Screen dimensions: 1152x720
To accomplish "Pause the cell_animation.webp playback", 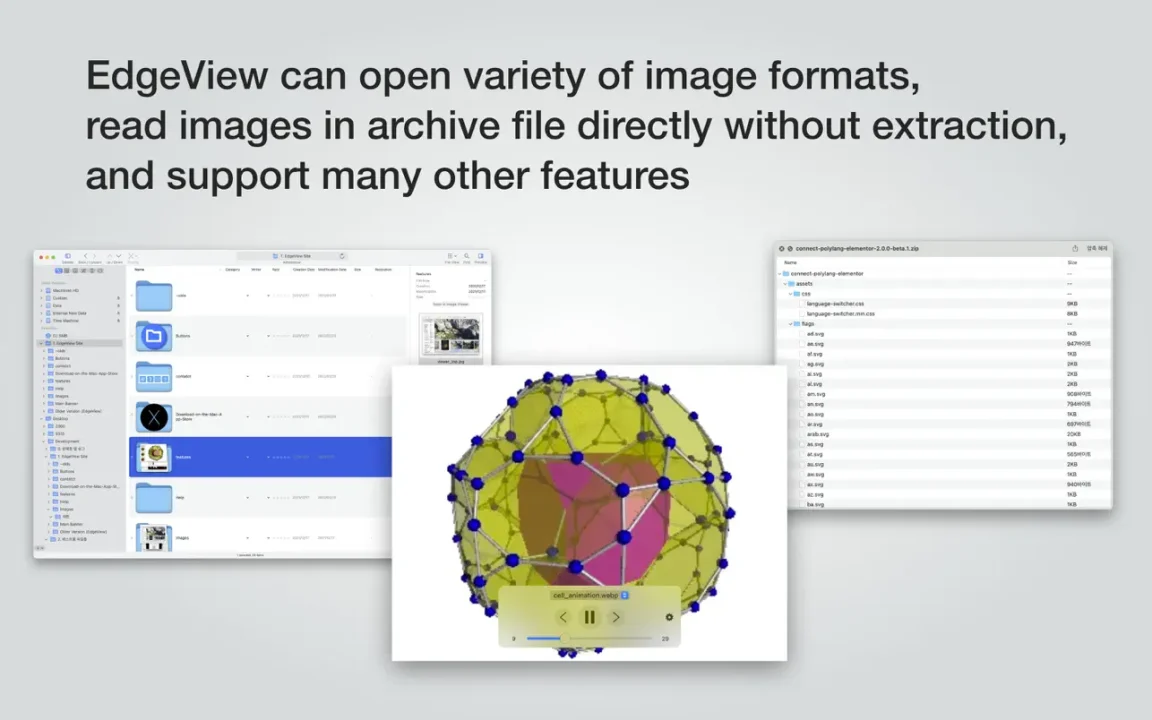I will tap(589, 617).
